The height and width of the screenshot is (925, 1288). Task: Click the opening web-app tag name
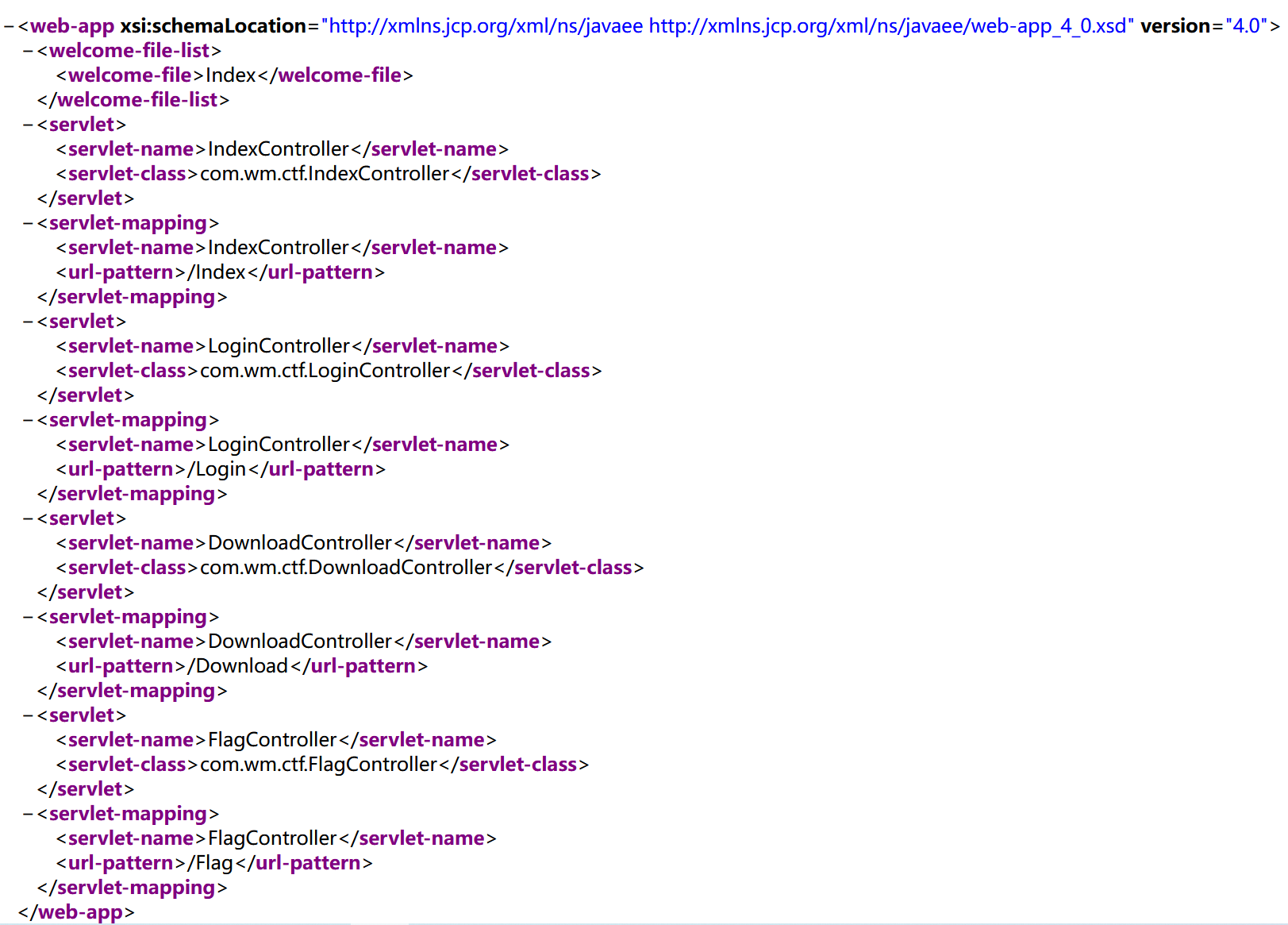[x=72, y=26]
